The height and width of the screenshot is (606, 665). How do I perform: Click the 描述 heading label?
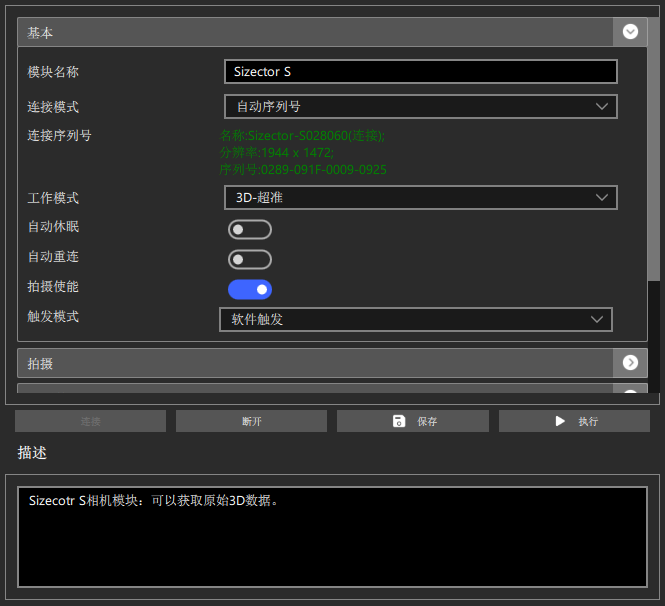point(32,452)
